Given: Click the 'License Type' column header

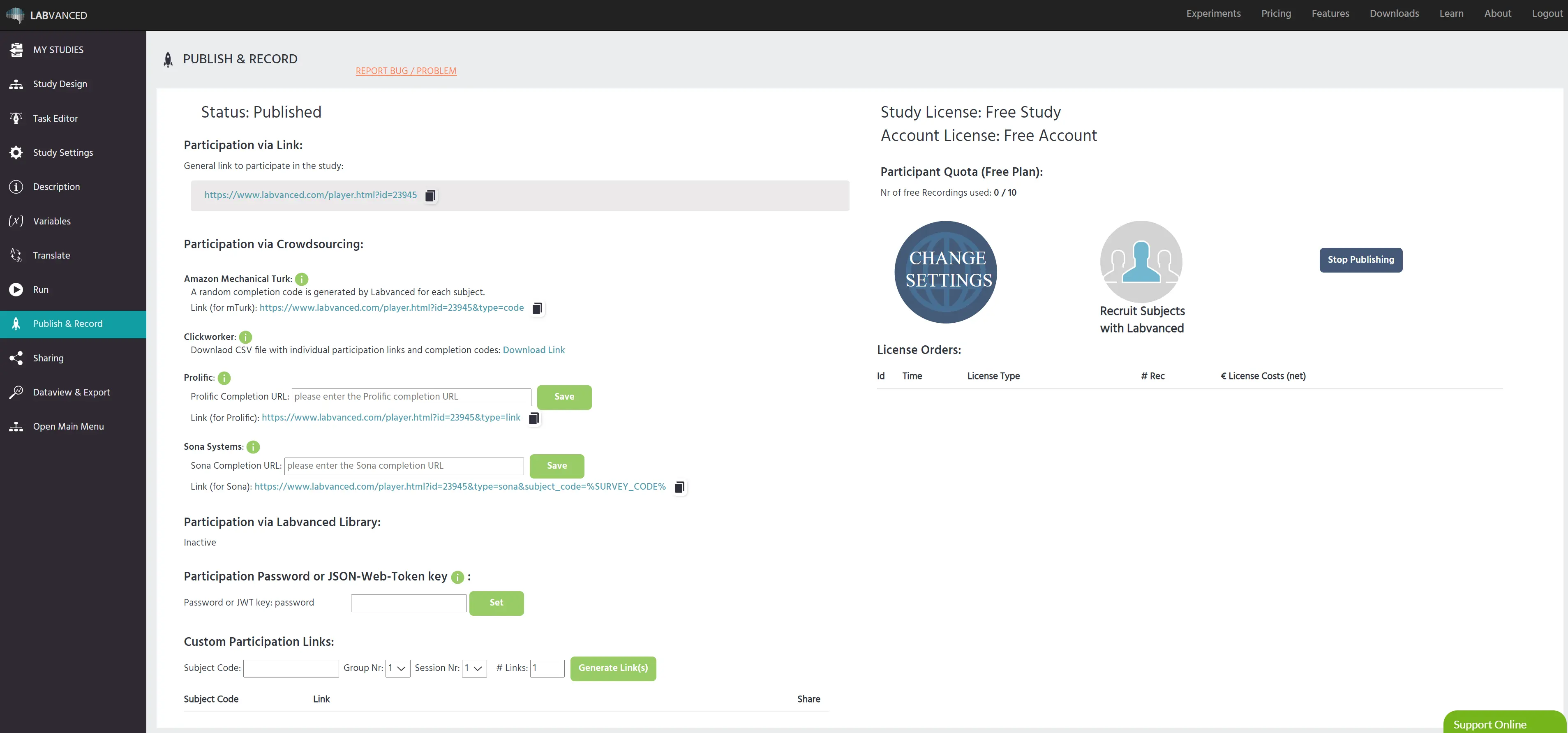Looking at the screenshot, I should tap(993, 376).
